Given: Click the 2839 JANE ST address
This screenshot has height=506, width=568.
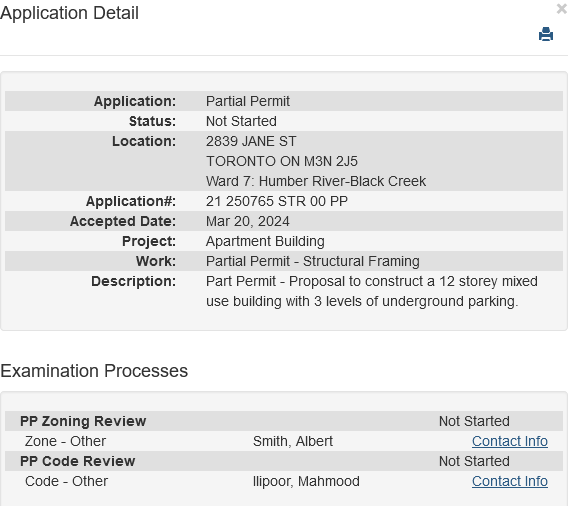Looking at the screenshot, I should [x=251, y=141].
